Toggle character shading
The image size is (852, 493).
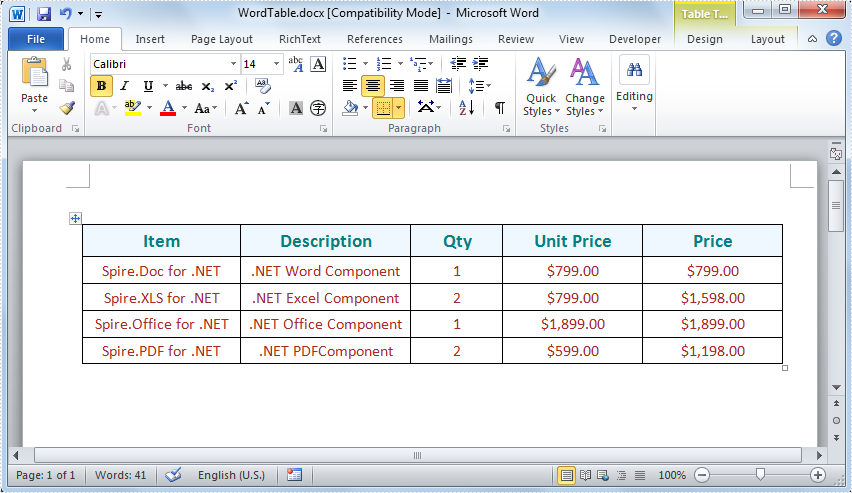click(296, 108)
